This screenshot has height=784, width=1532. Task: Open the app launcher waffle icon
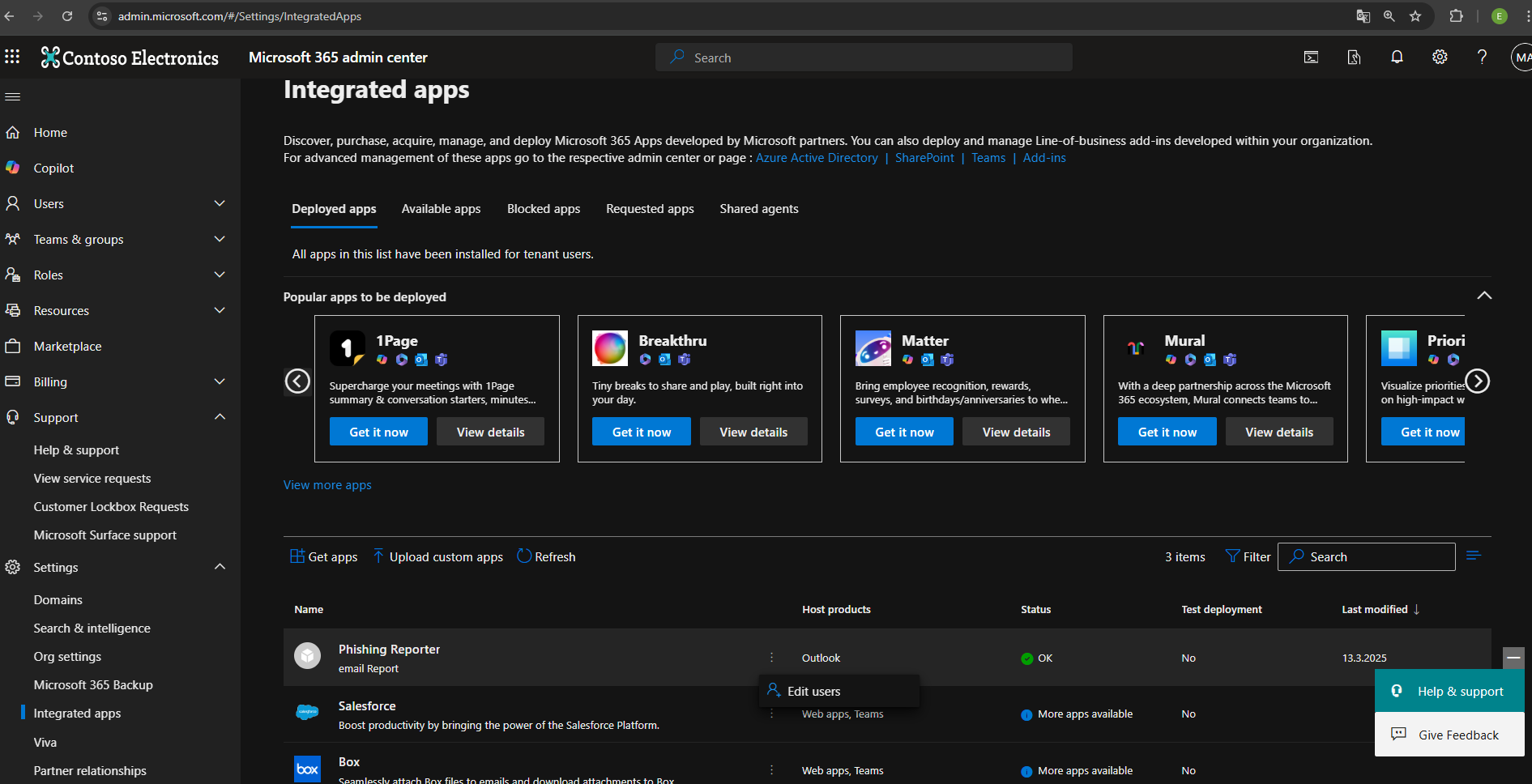(x=12, y=57)
